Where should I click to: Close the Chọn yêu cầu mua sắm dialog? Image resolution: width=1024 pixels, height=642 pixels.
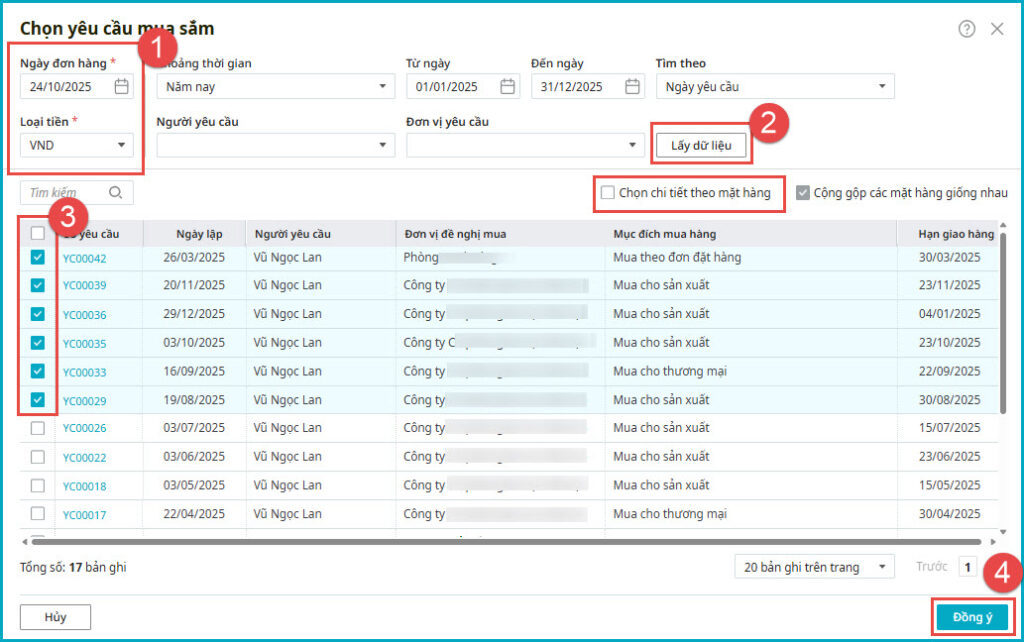coord(997,29)
